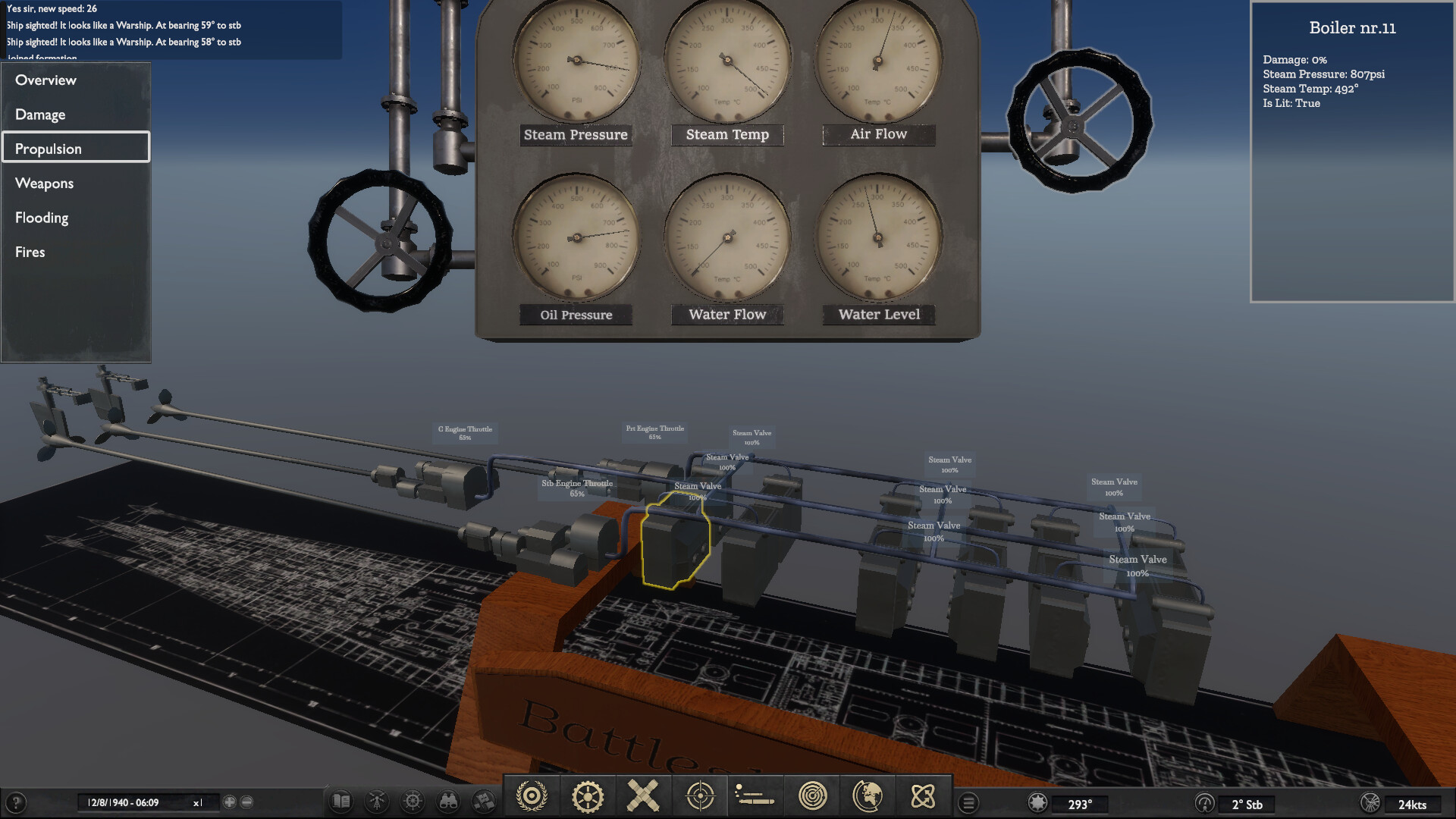This screenshot has height=819, width=1456.
Task: Adjust the Stb Engine Throttle at 65%
Action: tap(576, 487)
